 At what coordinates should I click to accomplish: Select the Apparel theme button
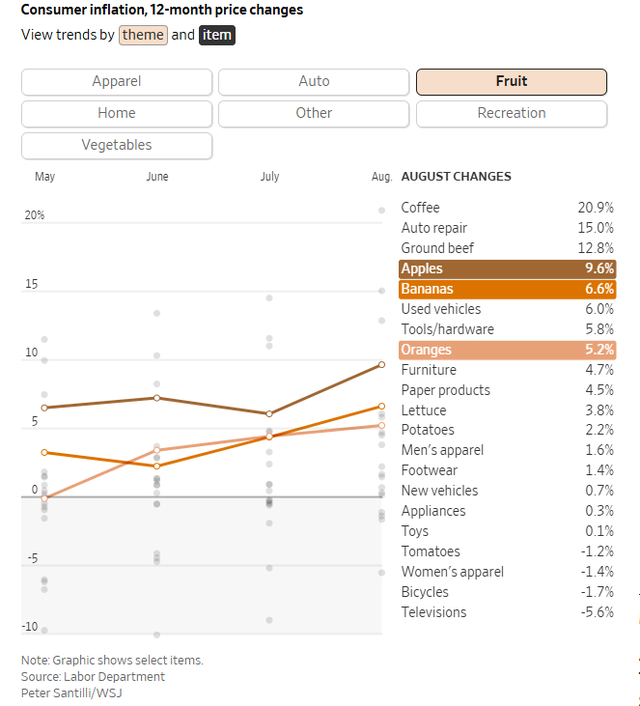(117, 82)
